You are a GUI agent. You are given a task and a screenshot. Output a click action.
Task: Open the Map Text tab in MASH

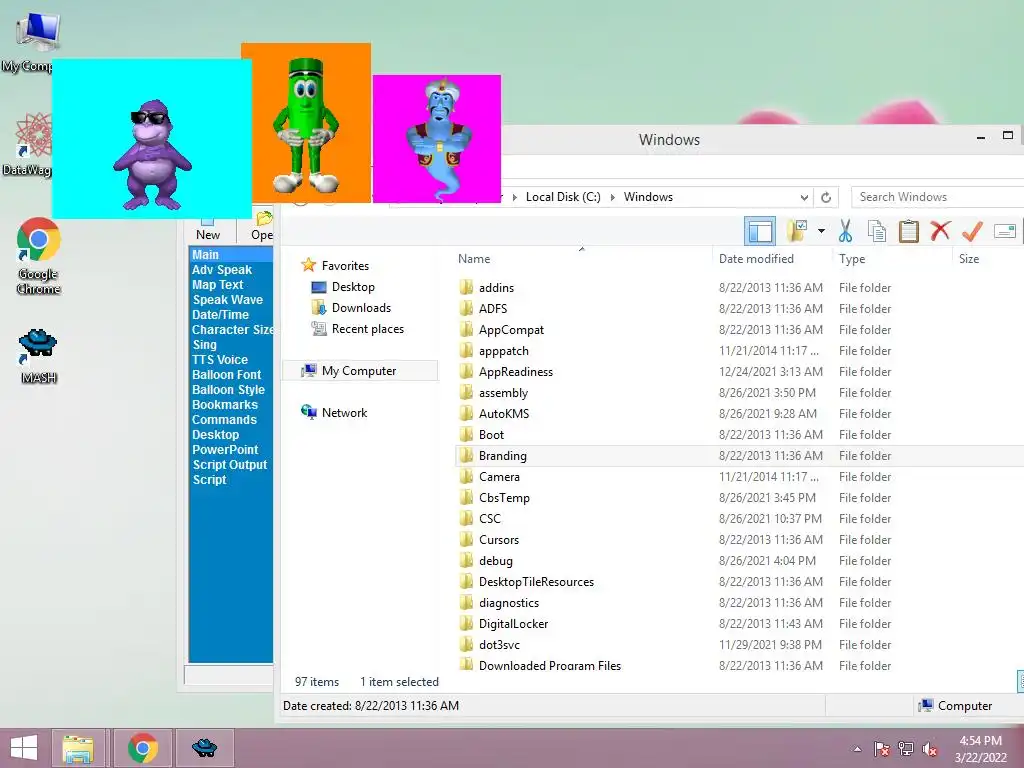(217, 285)
